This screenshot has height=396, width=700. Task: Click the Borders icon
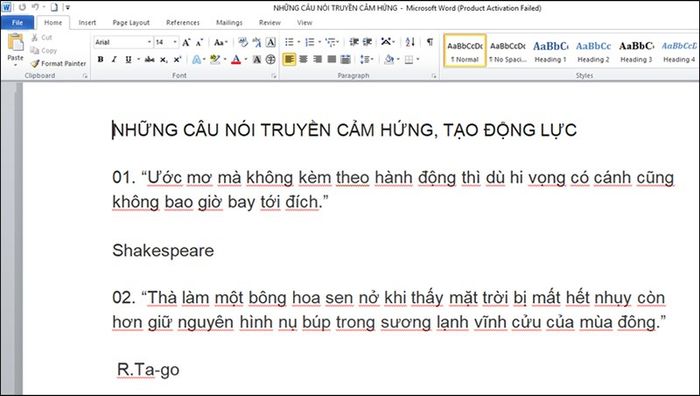[409, 59]
